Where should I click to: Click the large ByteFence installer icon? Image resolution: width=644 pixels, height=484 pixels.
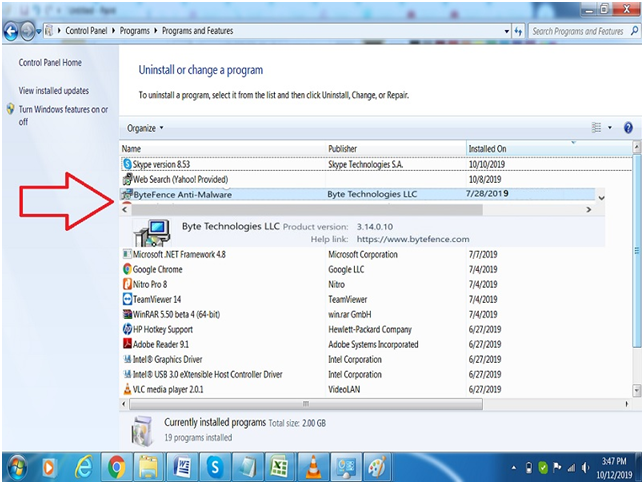(152, 233)
